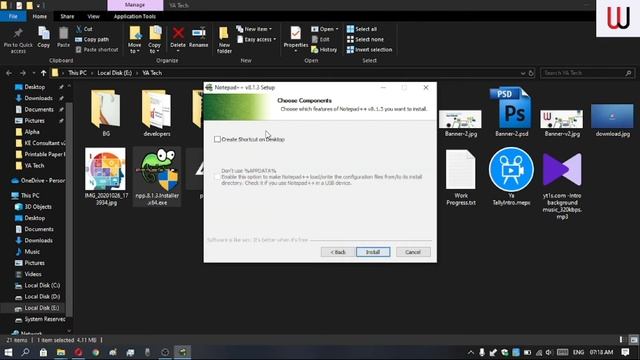Viewport: 640px width, 360px height.
Task: Click Cut in Clipboard group
Action: pos(84,29)
